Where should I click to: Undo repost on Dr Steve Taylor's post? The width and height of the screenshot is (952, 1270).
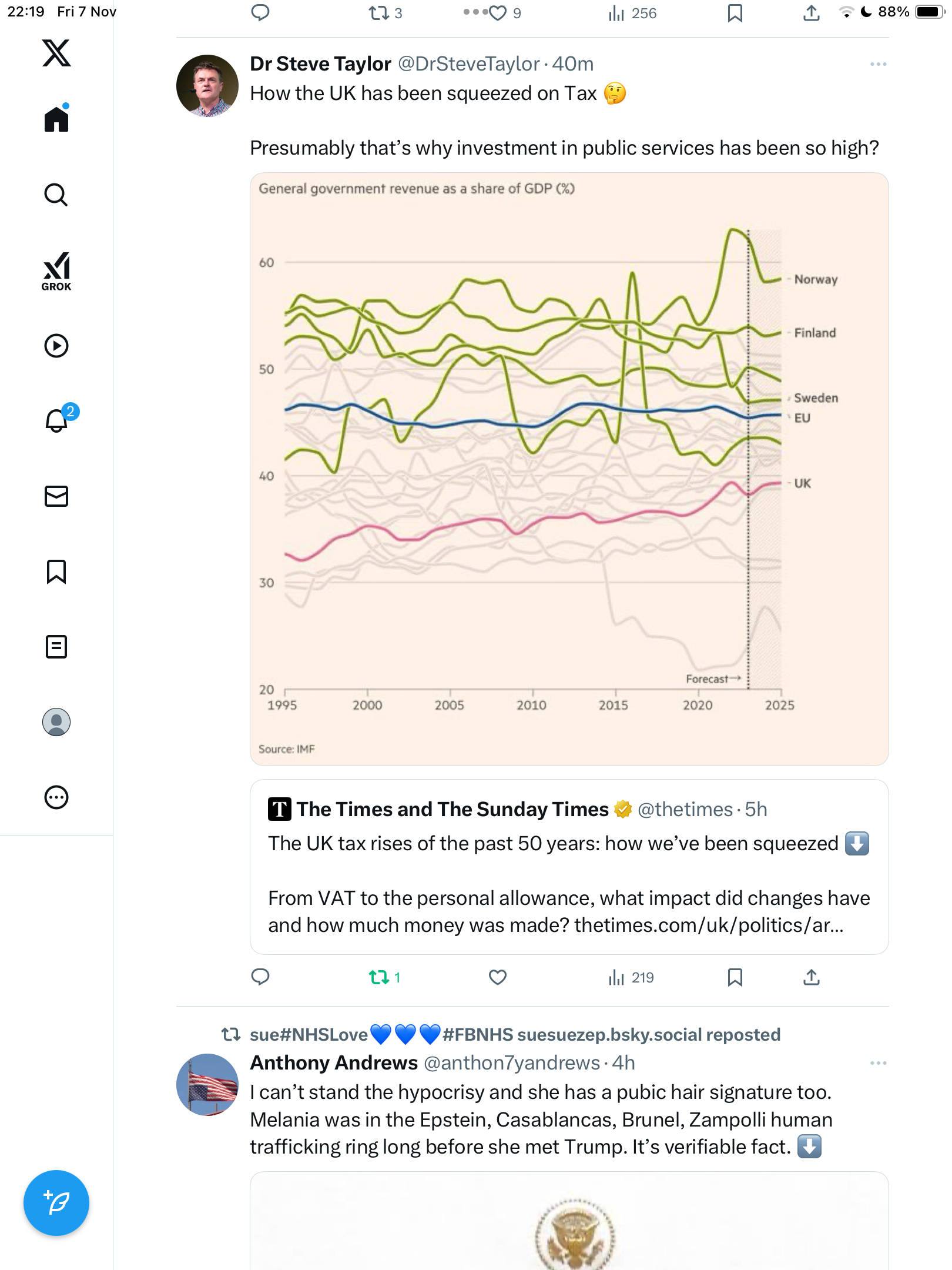point(379,977)
